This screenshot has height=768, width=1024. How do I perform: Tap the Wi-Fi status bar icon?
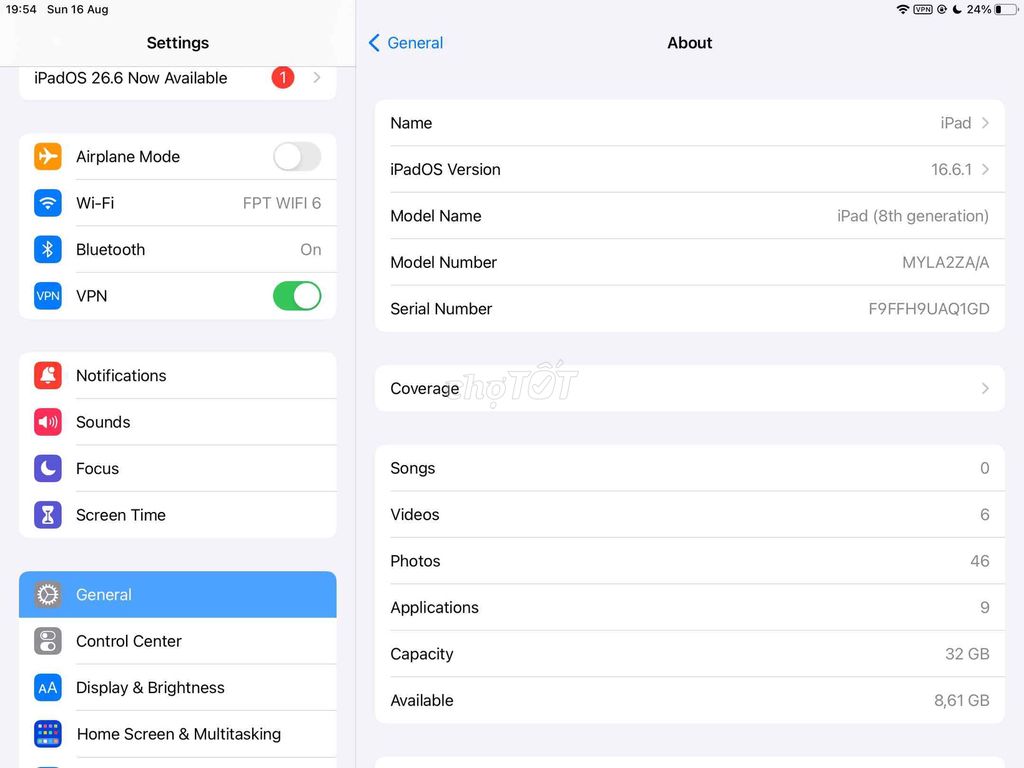pyautogui.click(x=903, y=9)
